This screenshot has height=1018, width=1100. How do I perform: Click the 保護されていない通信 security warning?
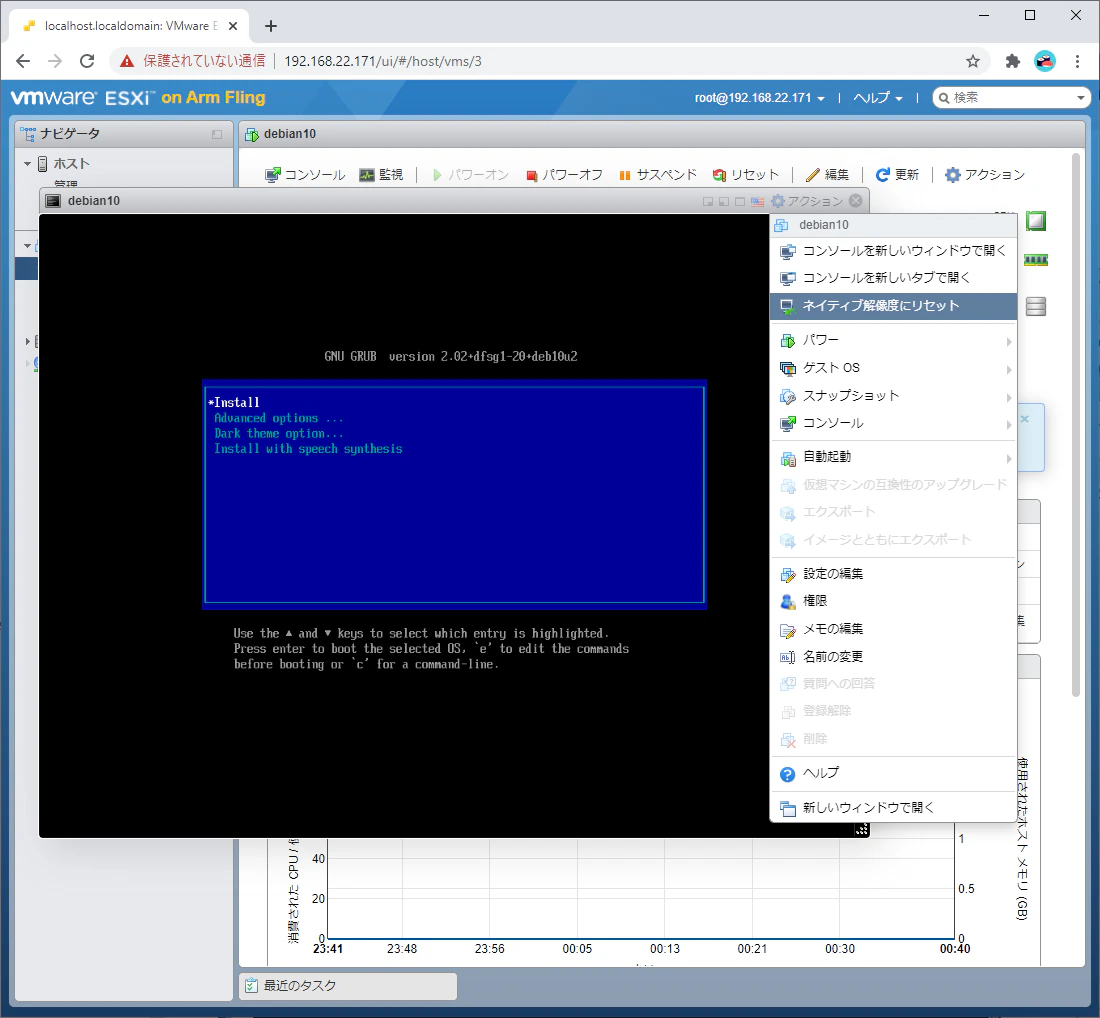click(x=192, y=61)
